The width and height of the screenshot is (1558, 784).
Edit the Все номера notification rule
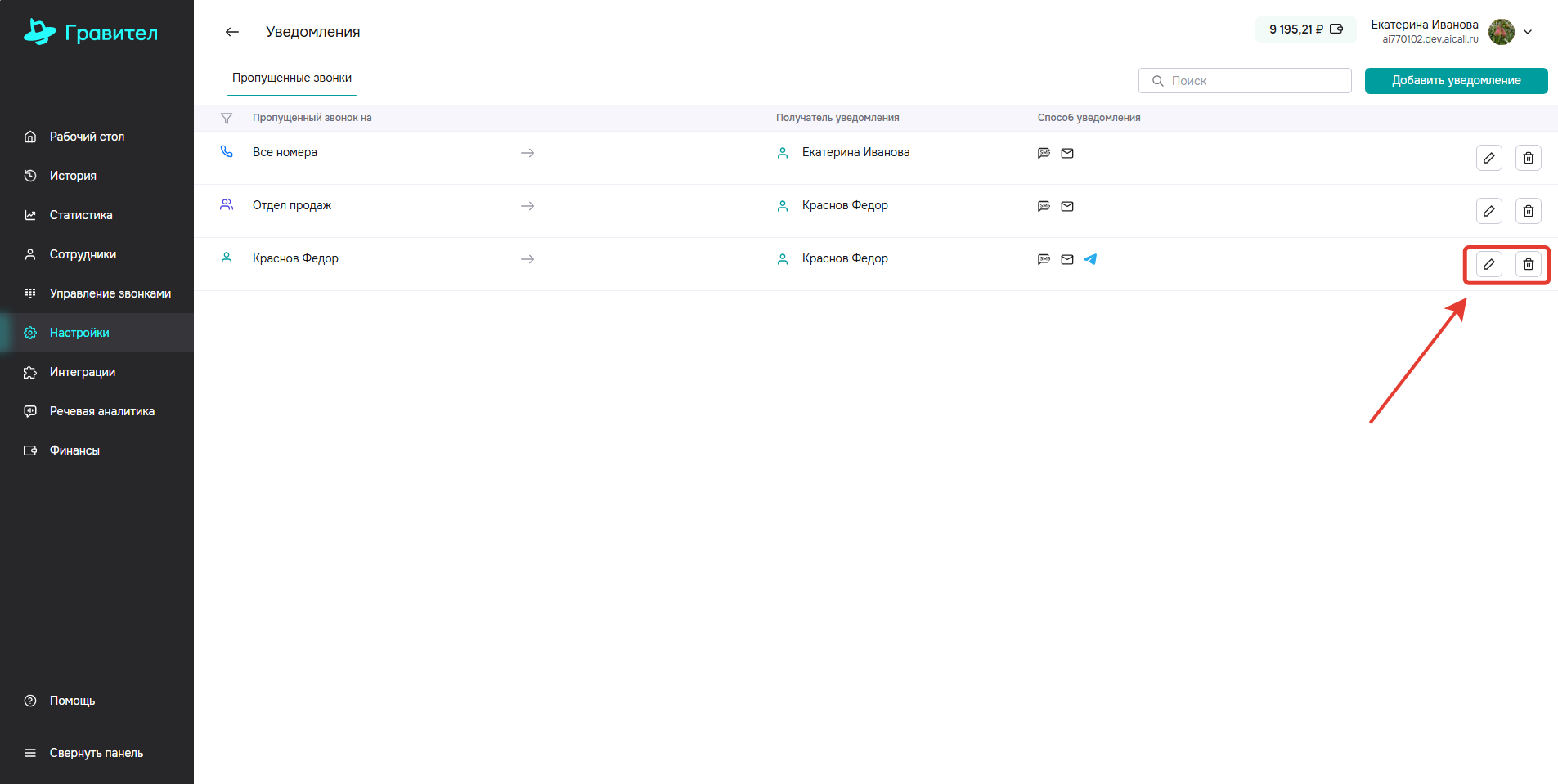[x=1488, y=158]
